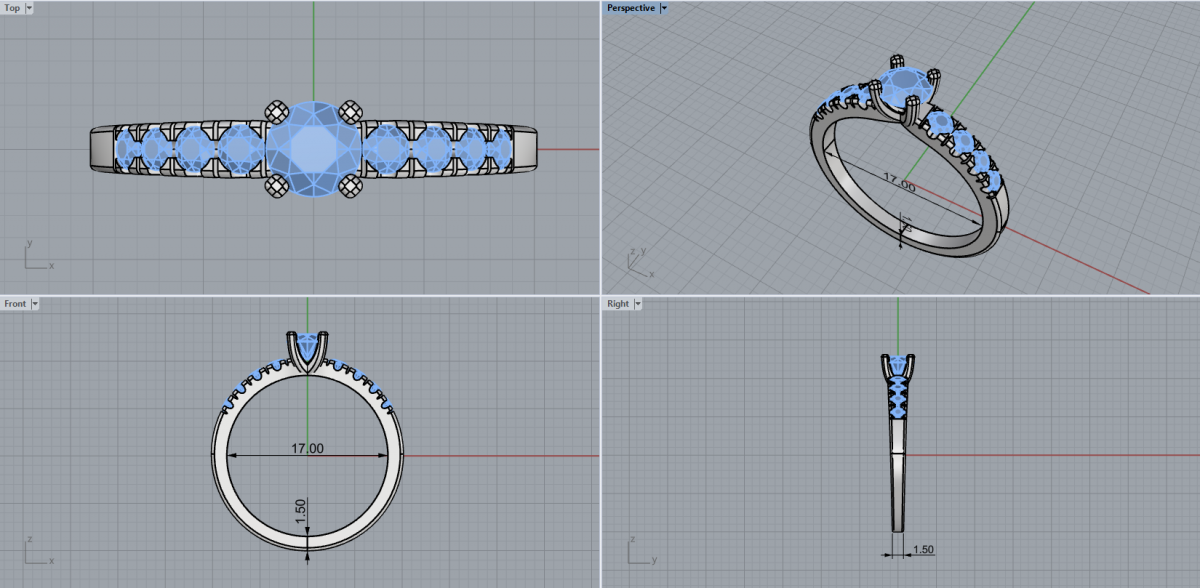Screen dimensions: 1200x588
Task: Expand the Front viewport dropdown arrow
Action: coord(35,303)
